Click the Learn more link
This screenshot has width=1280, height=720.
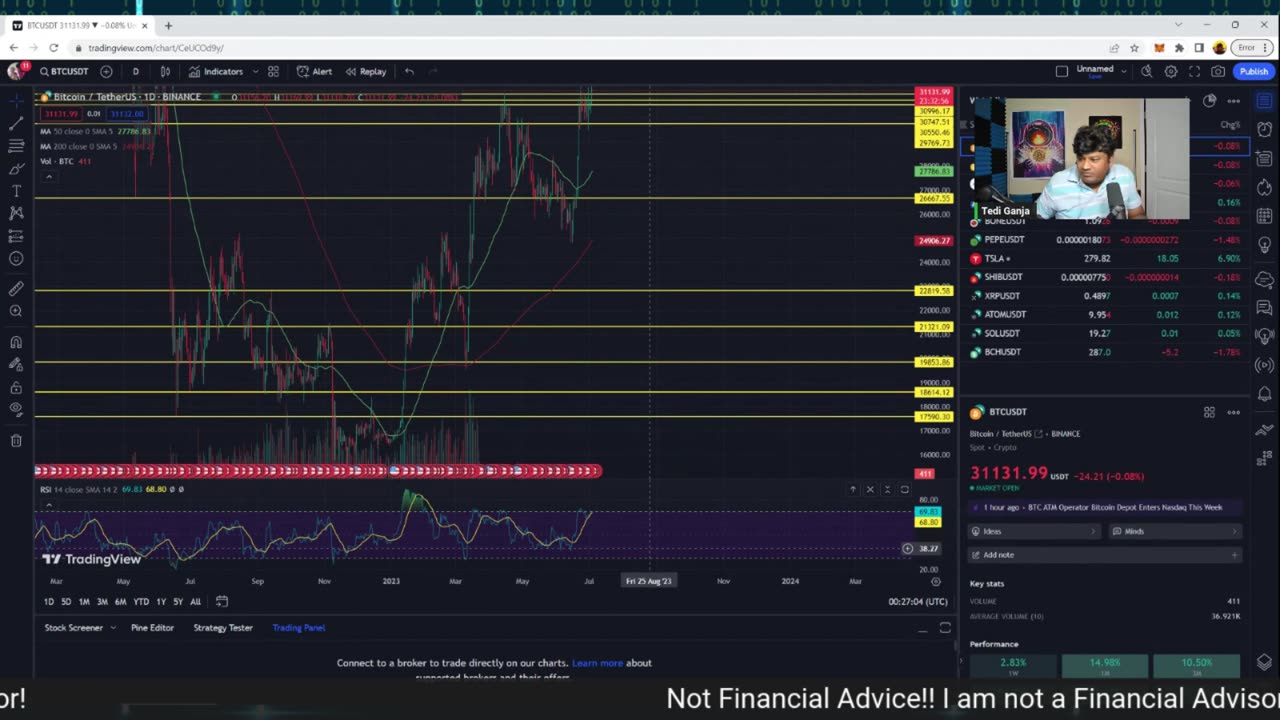(x=597, y=663)
